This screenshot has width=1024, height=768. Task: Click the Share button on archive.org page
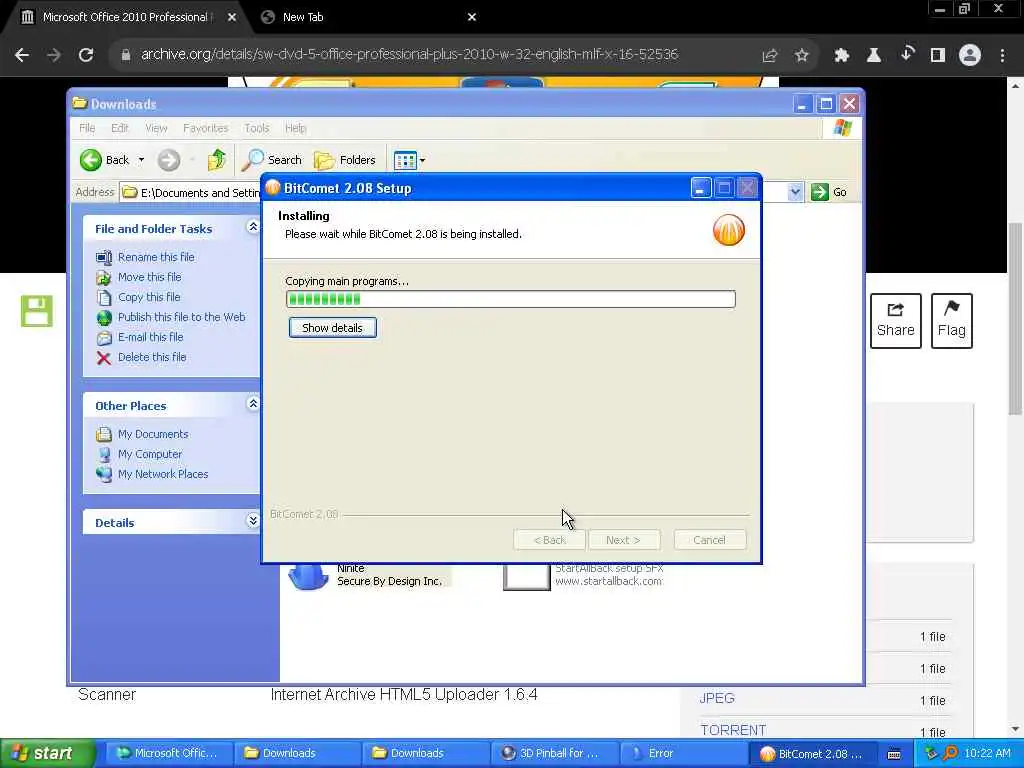(x=895, y=321)
